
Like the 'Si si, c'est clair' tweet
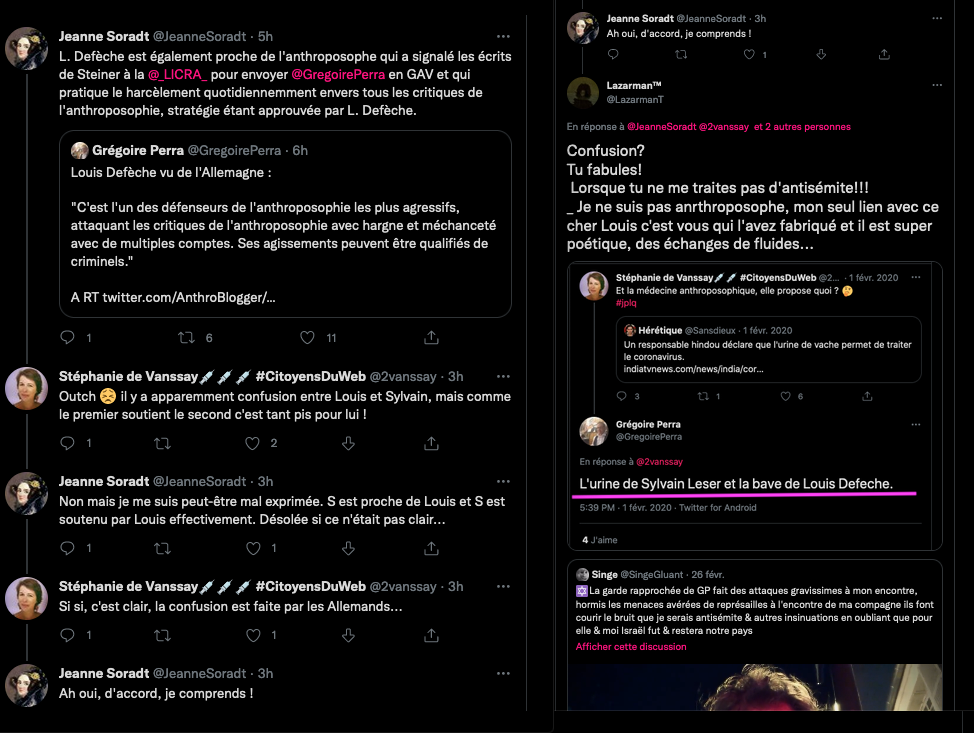point(253,635)
